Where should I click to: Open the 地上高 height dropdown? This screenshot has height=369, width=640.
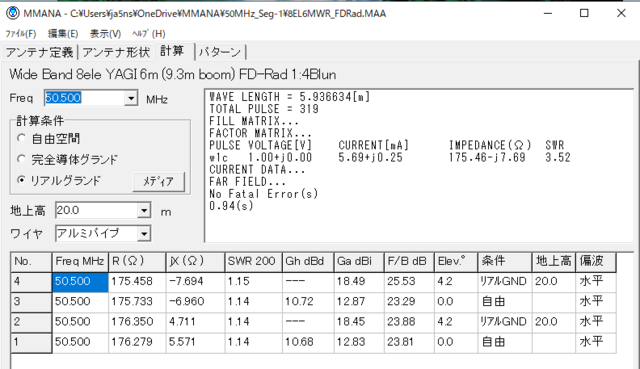pos(144,211)
